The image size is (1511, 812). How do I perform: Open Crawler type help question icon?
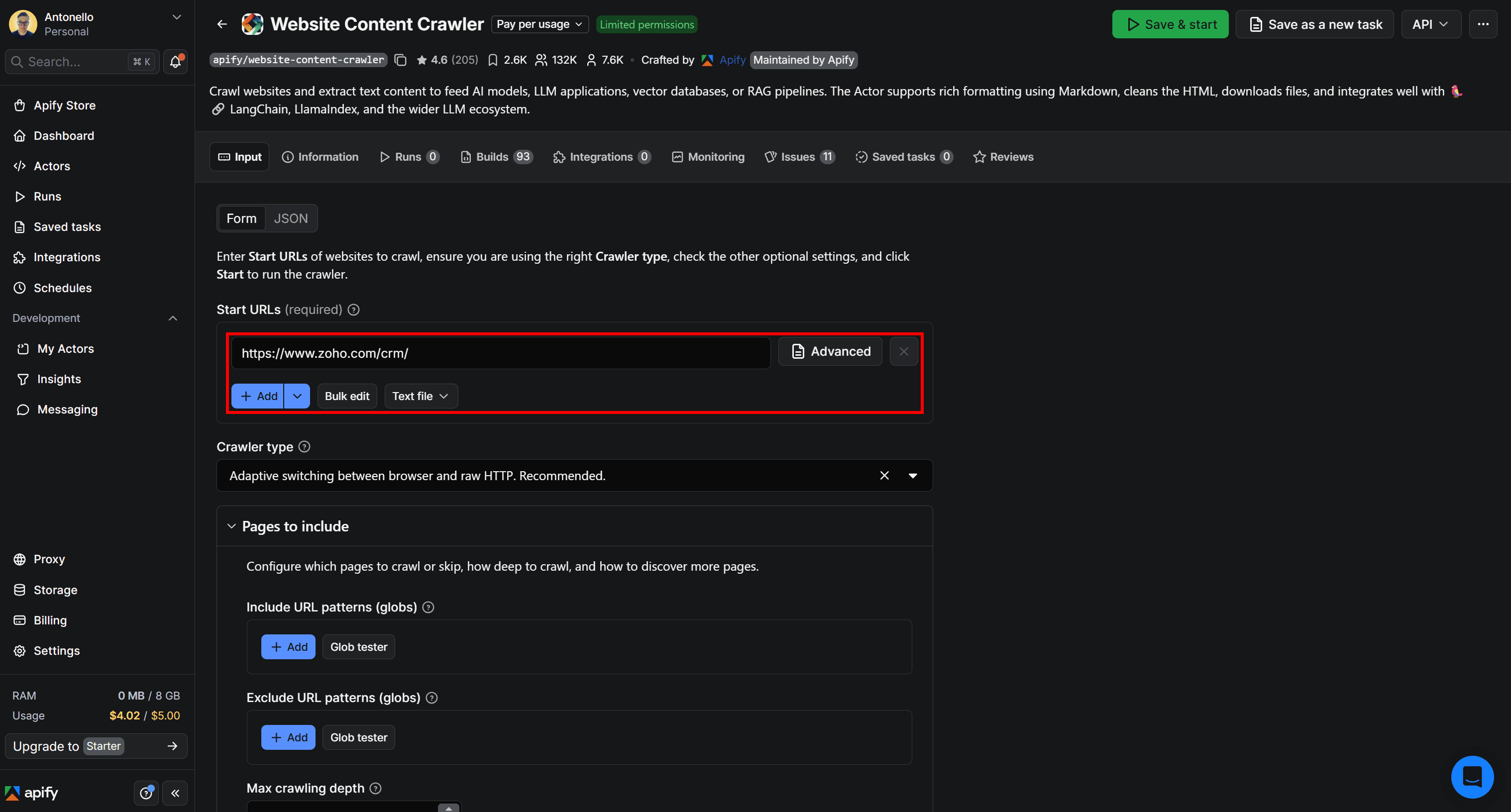pos(304,447)
